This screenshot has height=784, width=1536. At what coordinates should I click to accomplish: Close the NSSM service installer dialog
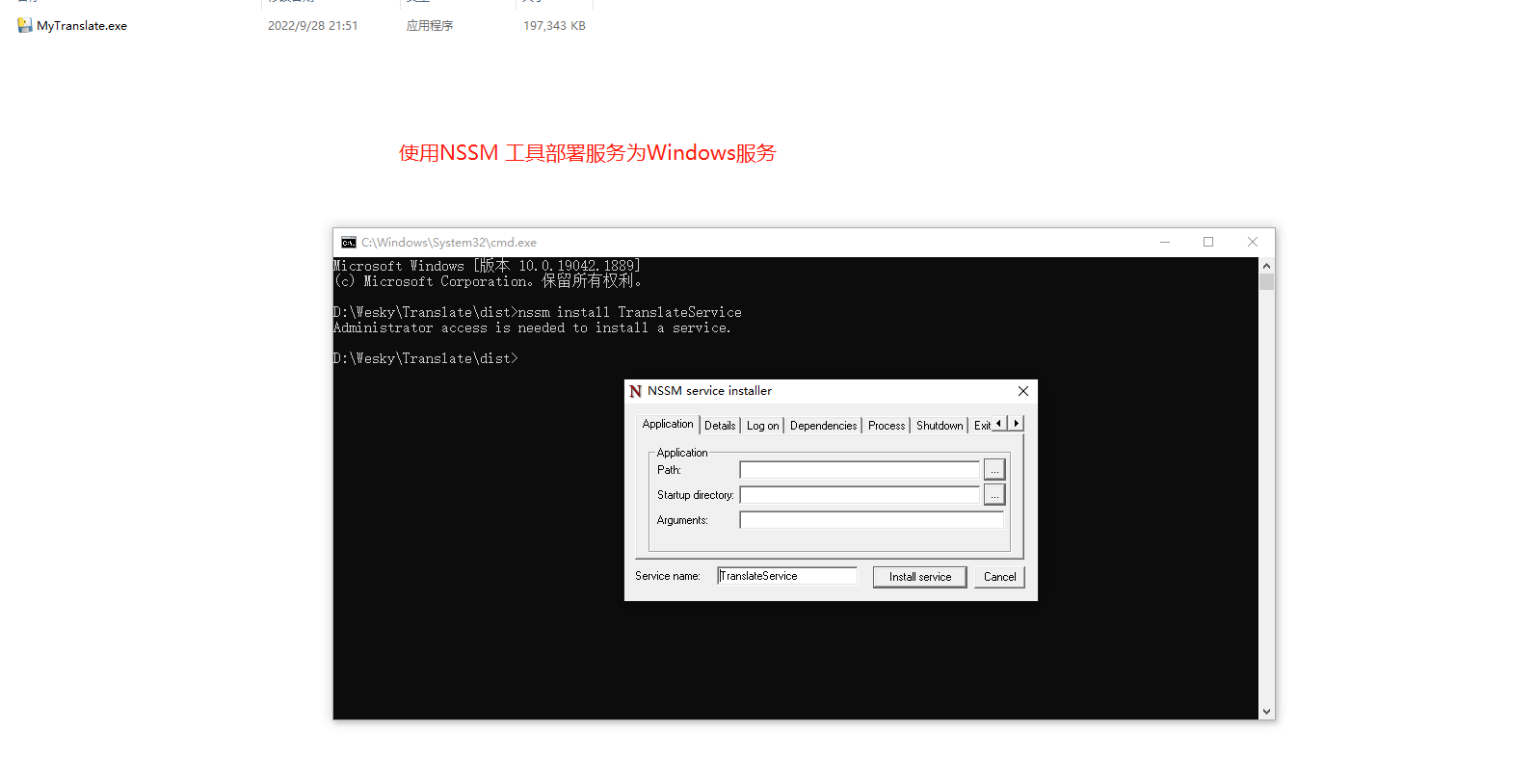click(x=1023, y=391)
